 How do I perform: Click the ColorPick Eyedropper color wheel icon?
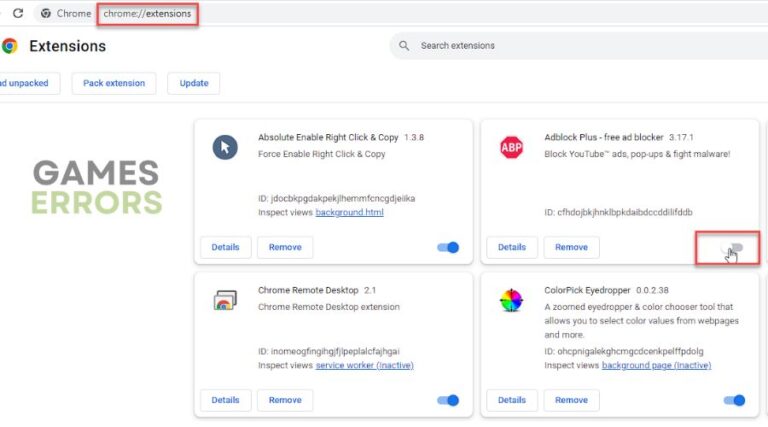pos(511,300)
